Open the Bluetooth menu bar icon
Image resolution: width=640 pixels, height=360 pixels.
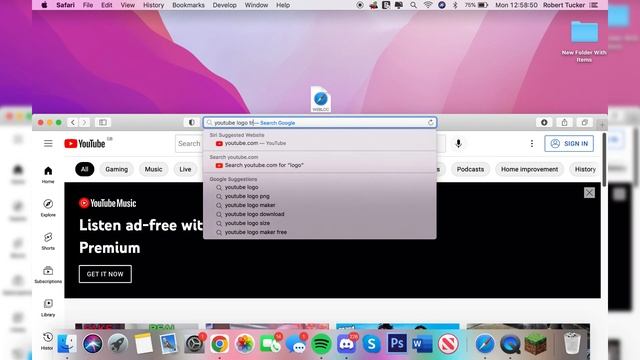[x=455, y=5]
